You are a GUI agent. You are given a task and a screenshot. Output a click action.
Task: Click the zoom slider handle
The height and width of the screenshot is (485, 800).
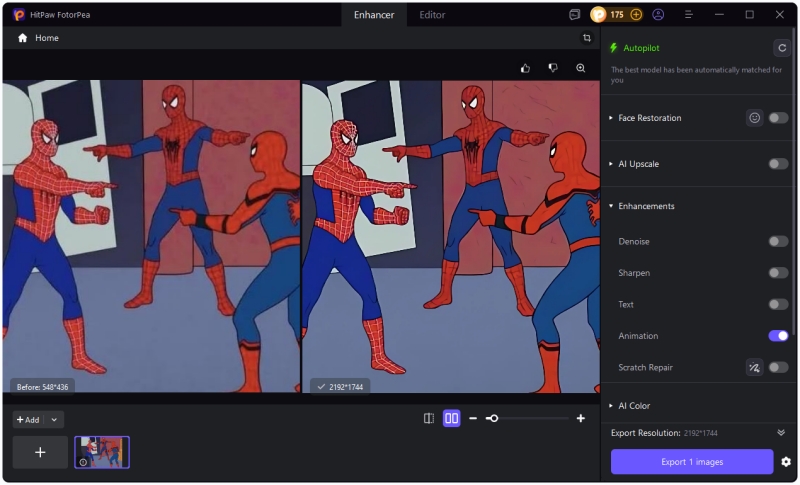point(493,418)
